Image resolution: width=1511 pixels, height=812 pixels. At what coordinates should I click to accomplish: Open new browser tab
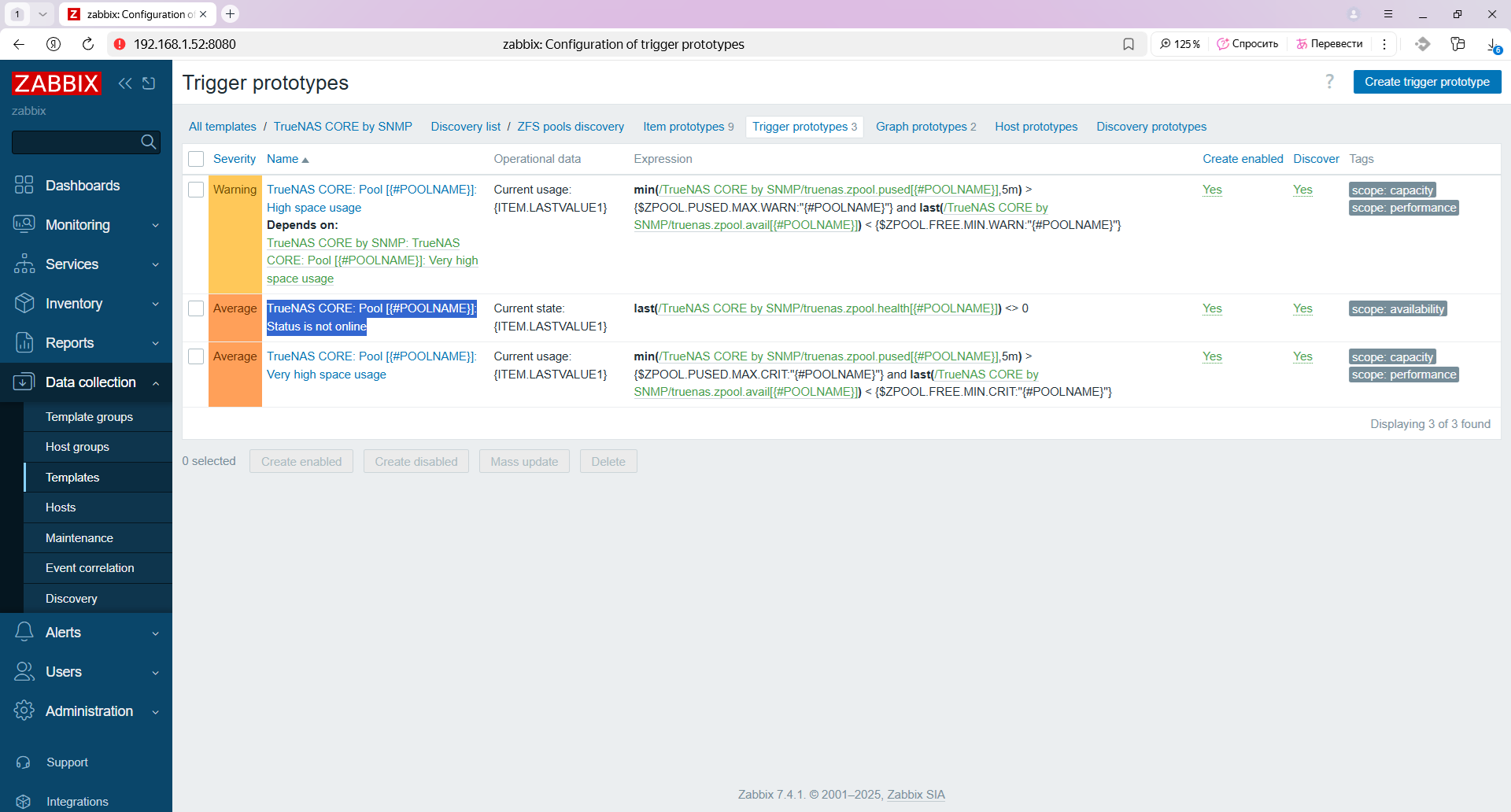pyautogui.click(x=230, y=14)
